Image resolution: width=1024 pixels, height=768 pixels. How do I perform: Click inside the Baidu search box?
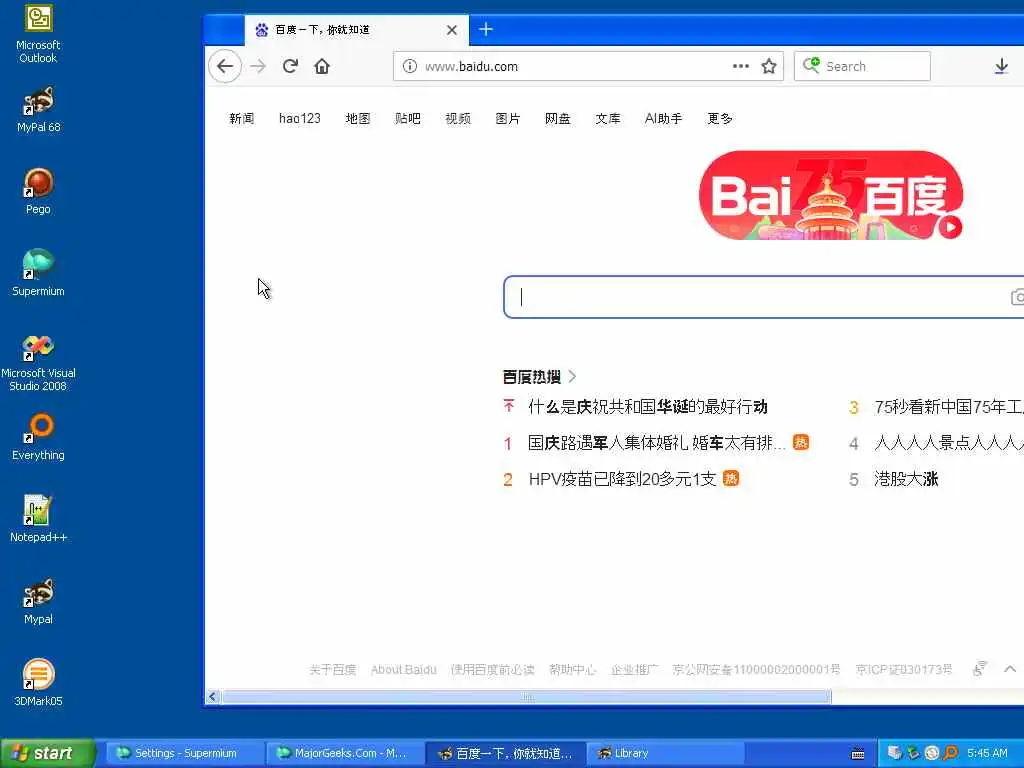(x=764, y=297)
